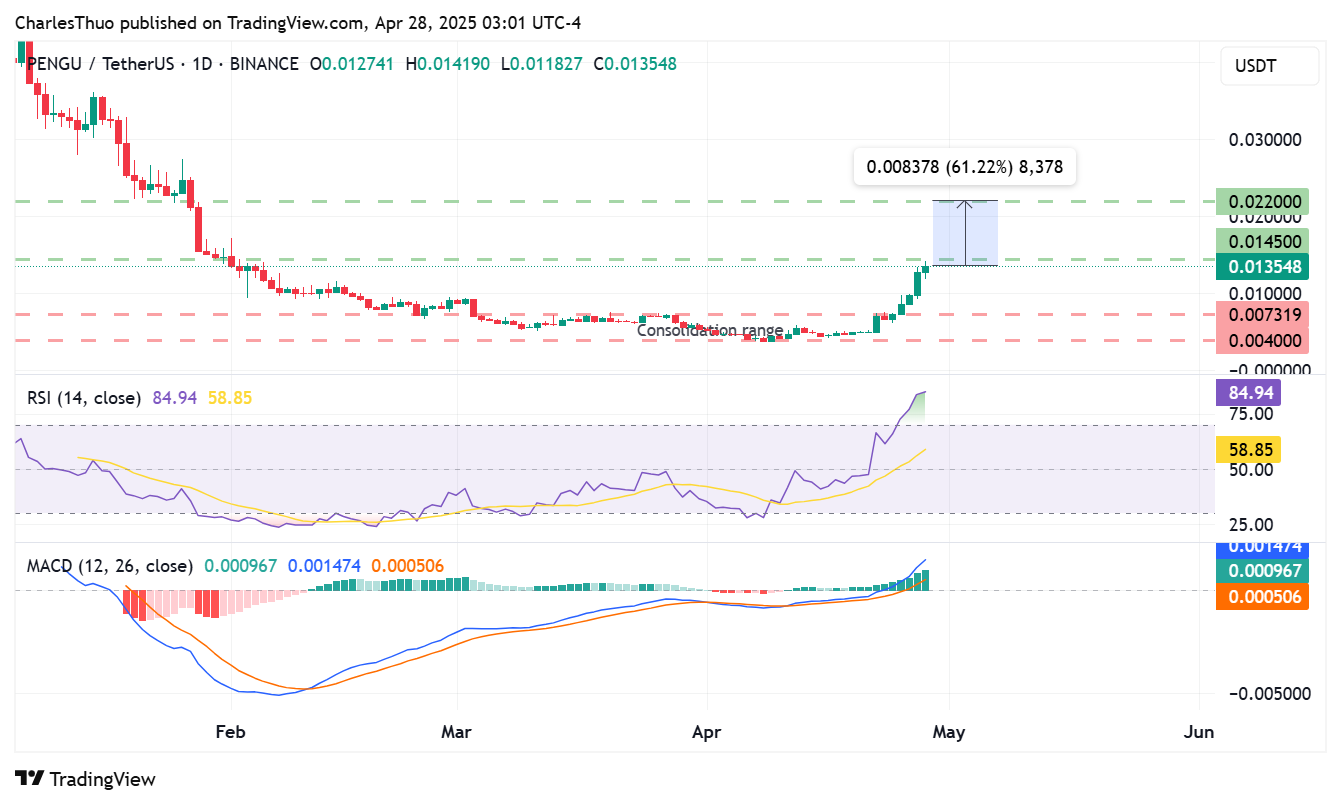Select the 0.014500 green price label
This screenshot has width=1341, height=805.
[x=1262, y=241]
